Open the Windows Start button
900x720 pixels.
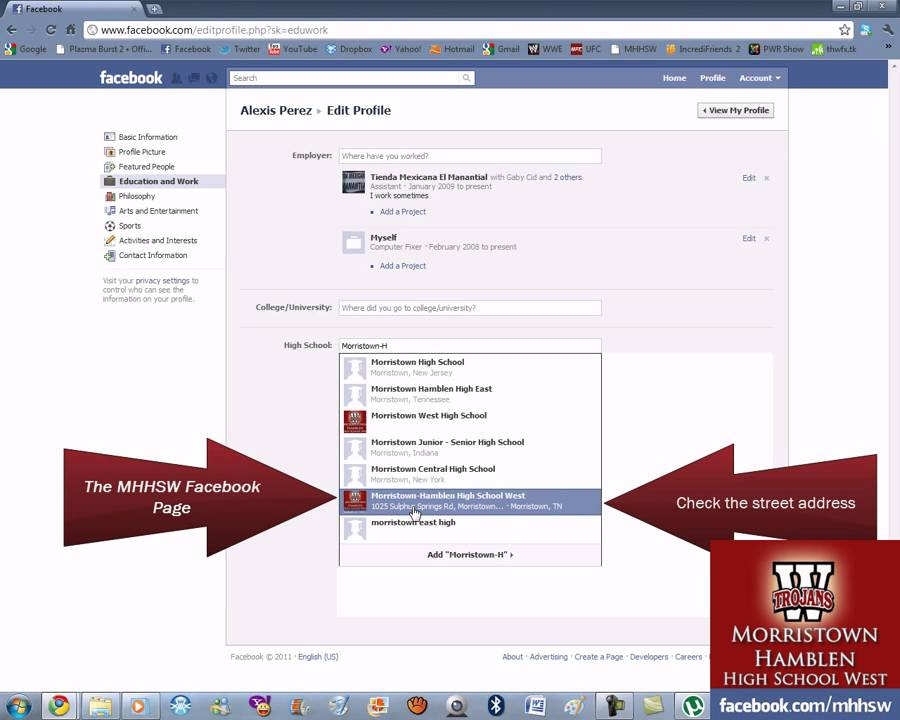[18, 706]
